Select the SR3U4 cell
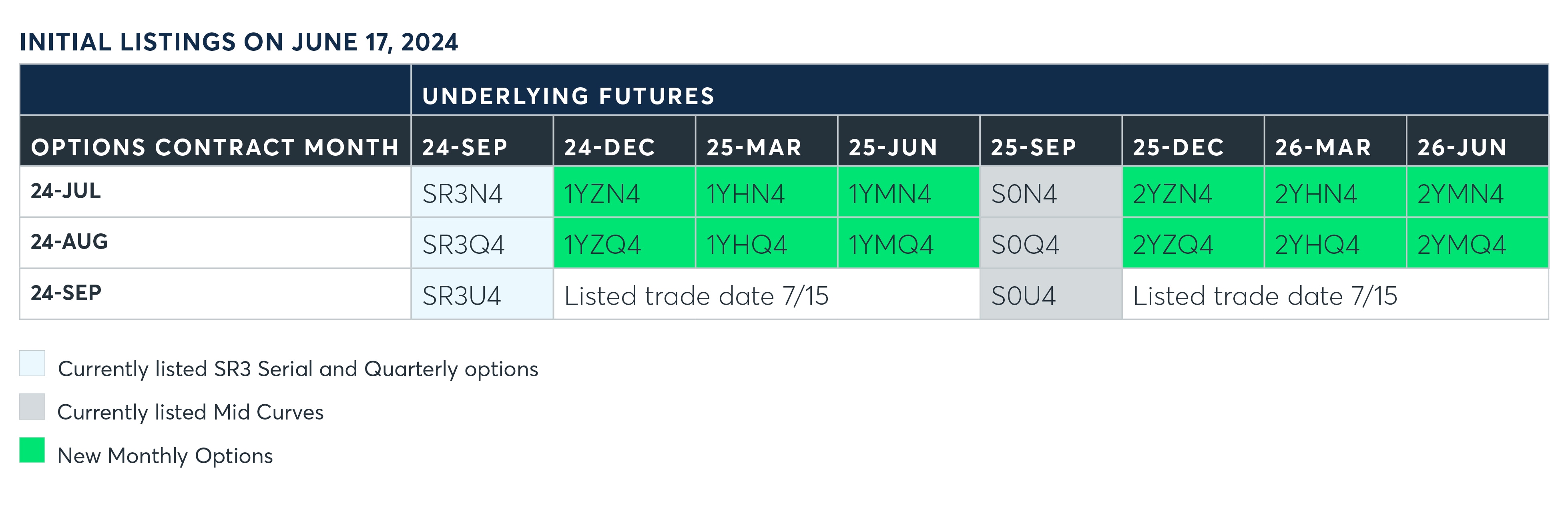Screen dimensions: 1568x522 [x=482, y=295]
